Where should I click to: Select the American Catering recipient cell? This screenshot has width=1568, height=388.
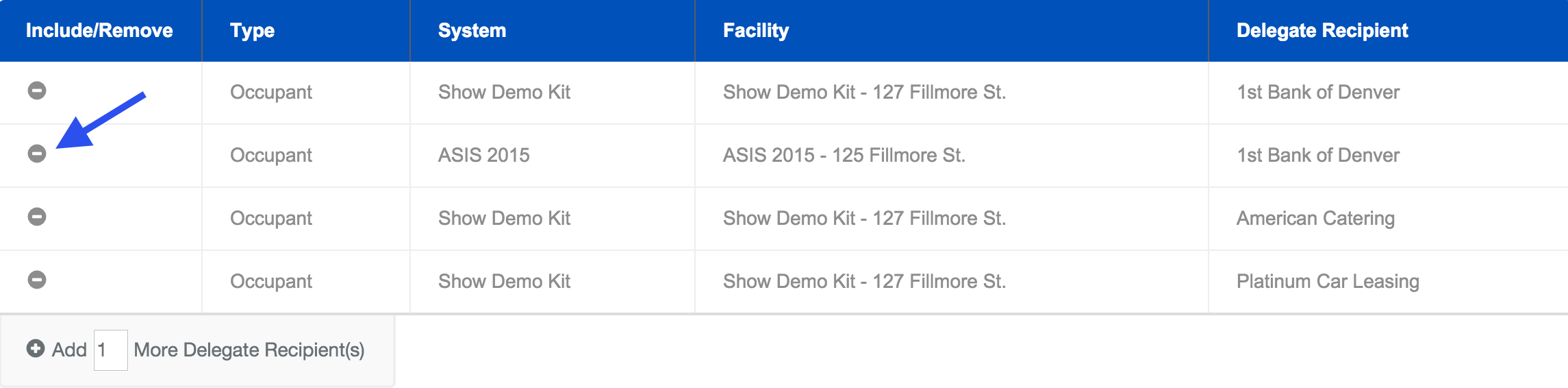coord(1315,219)
